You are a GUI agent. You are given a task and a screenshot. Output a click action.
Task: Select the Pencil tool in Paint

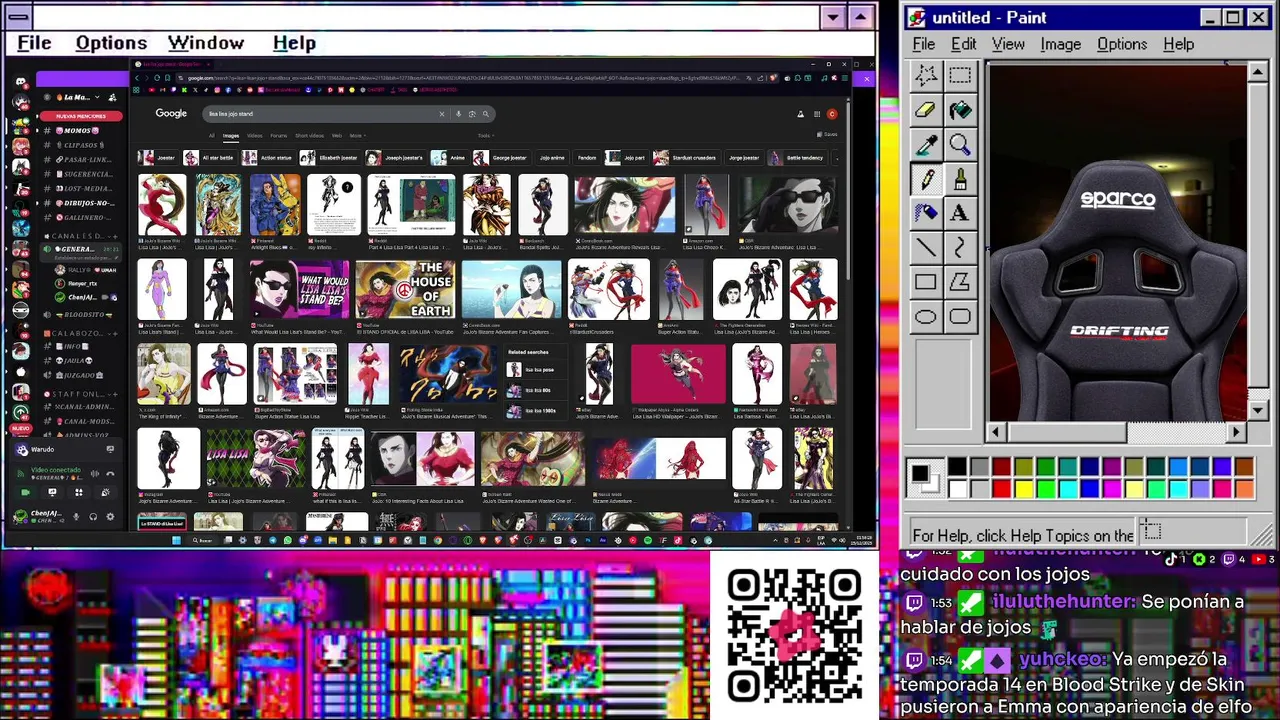point(926,179)
